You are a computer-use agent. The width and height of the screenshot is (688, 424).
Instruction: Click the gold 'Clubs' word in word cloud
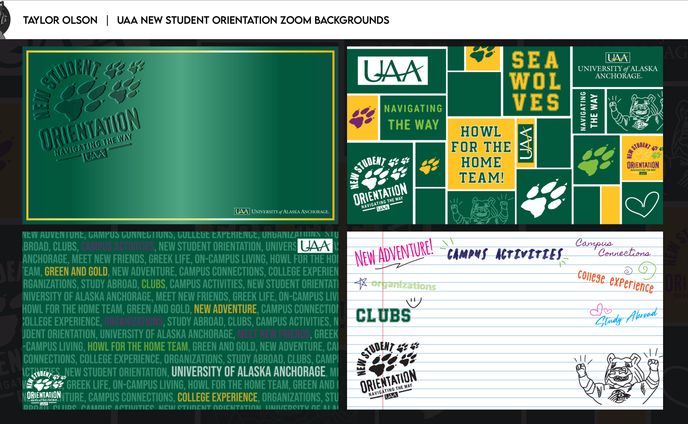[x=153, y=284]
